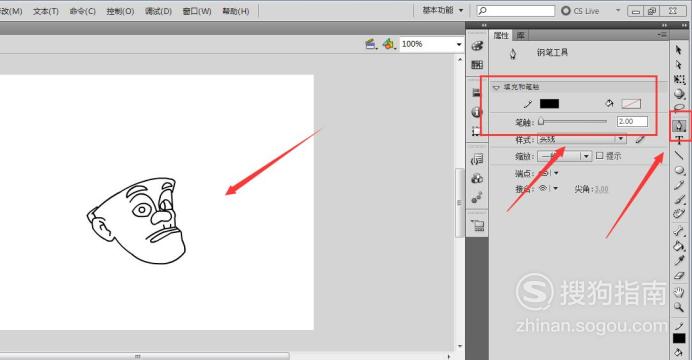Select the Line tool
Image resolution: width=692 pixels, height=360 pixels.
click(x=679, y=155)
